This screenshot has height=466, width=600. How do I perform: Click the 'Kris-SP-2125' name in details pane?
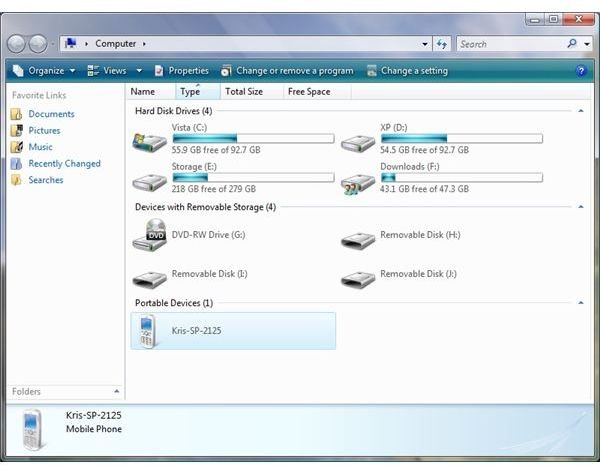point(94,415)
